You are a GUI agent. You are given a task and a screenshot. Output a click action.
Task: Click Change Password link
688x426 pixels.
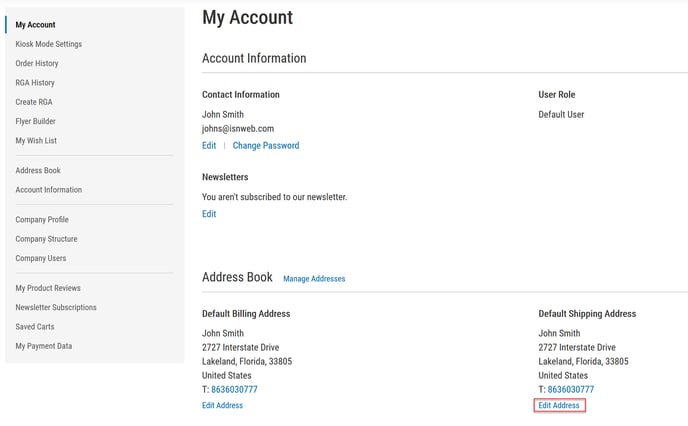(265, 146)
